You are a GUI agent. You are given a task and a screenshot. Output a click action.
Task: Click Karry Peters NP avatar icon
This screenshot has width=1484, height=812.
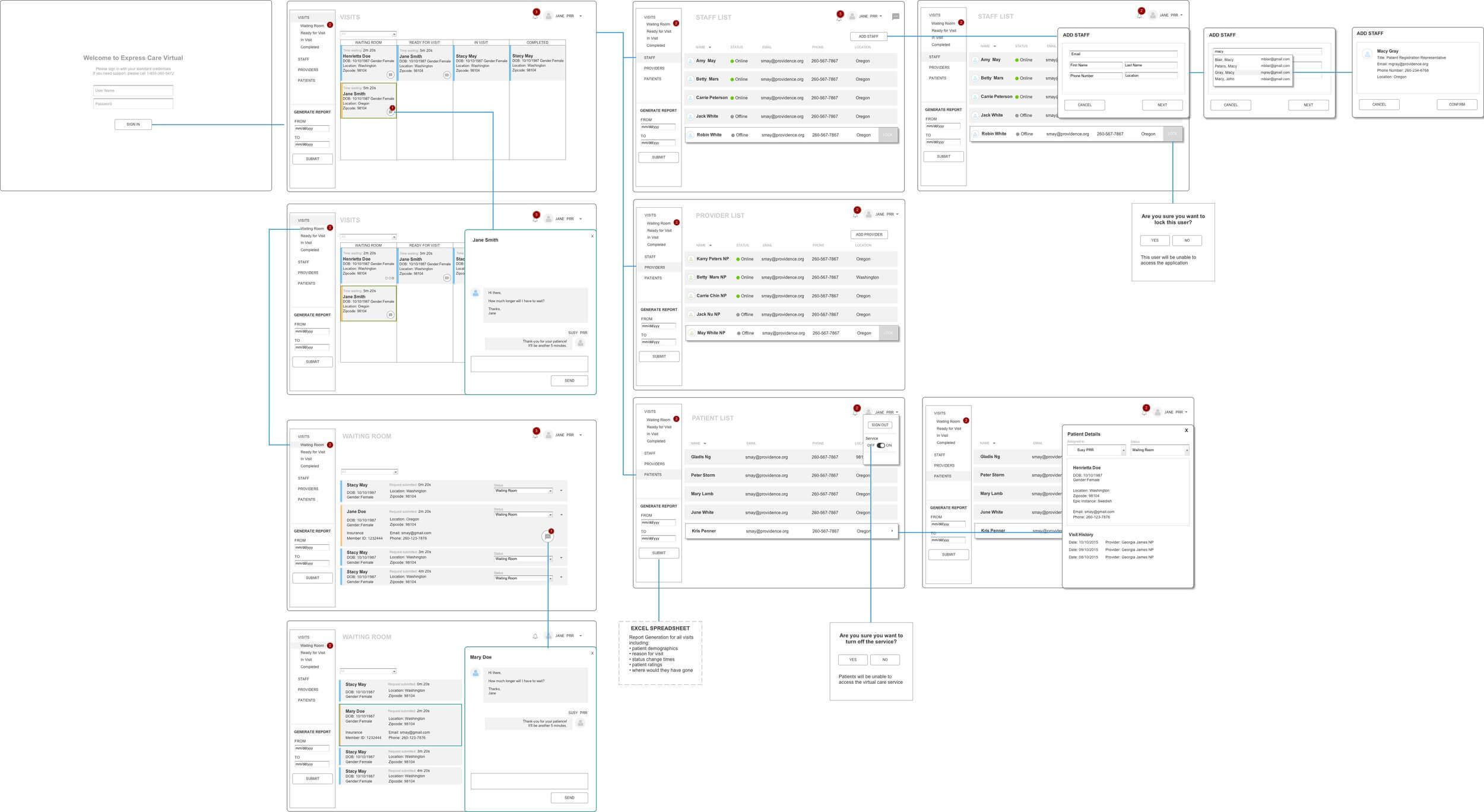(x=690, y=259)
